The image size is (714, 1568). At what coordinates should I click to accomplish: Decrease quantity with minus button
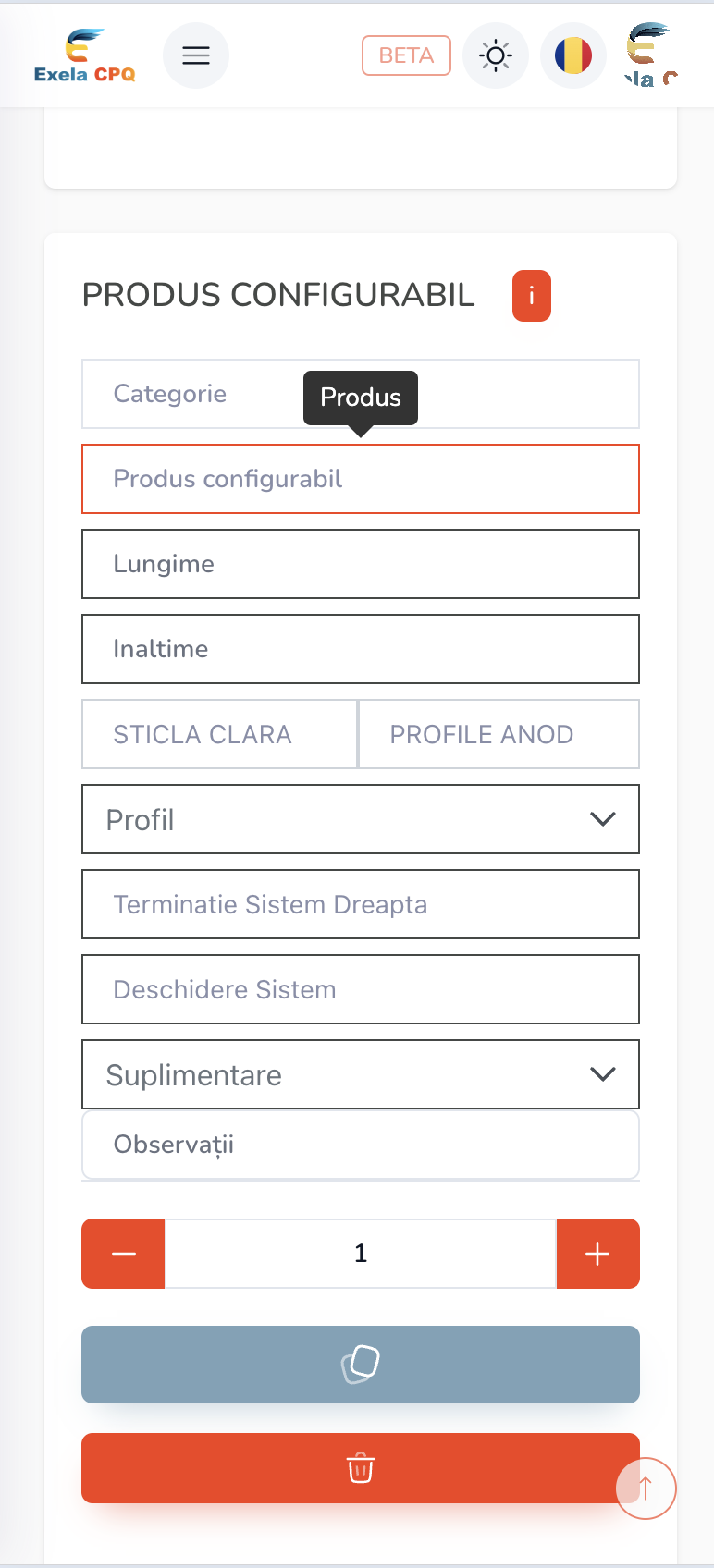point(124,1254)
